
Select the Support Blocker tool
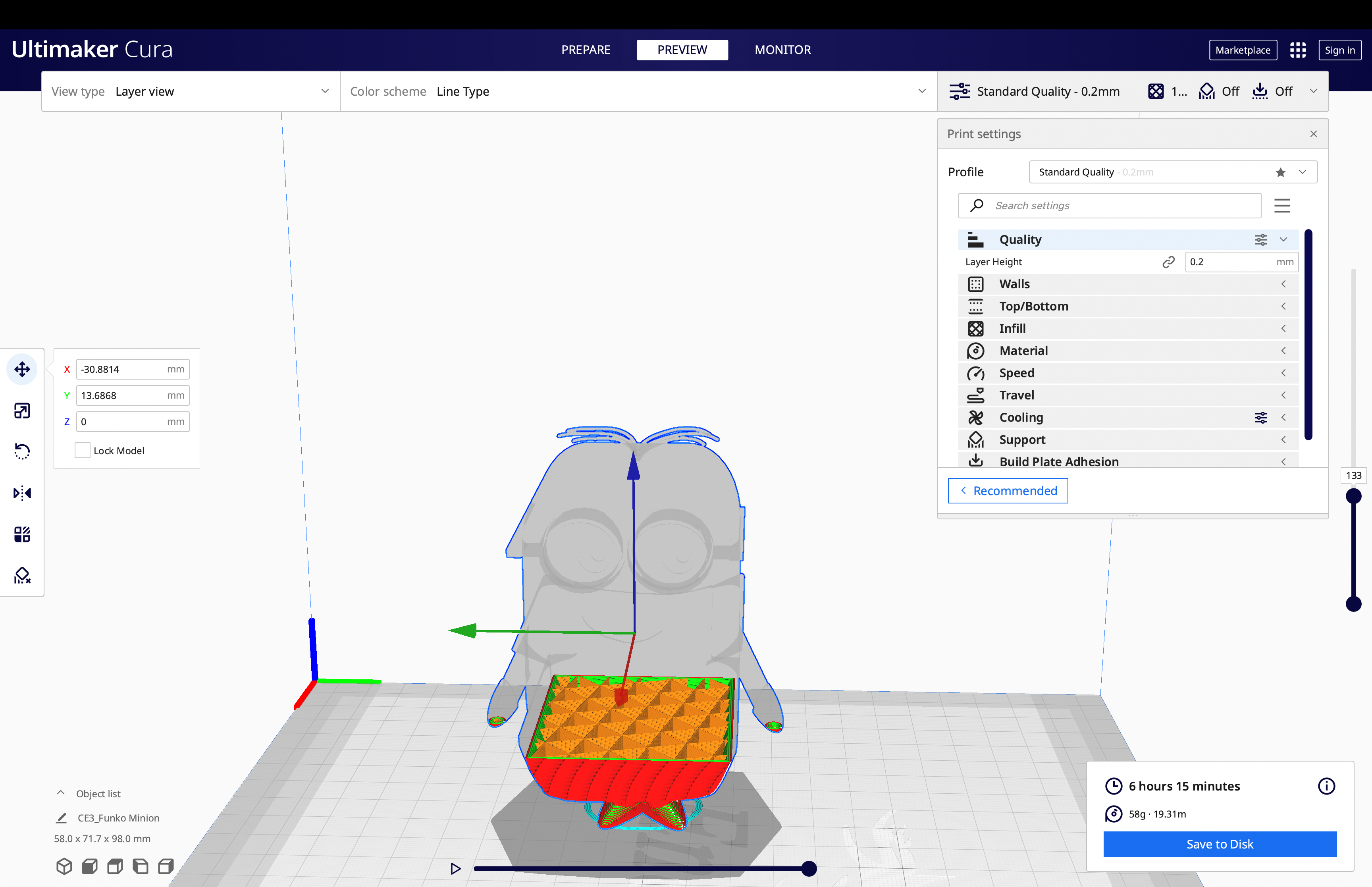click(x=22, y=575)
